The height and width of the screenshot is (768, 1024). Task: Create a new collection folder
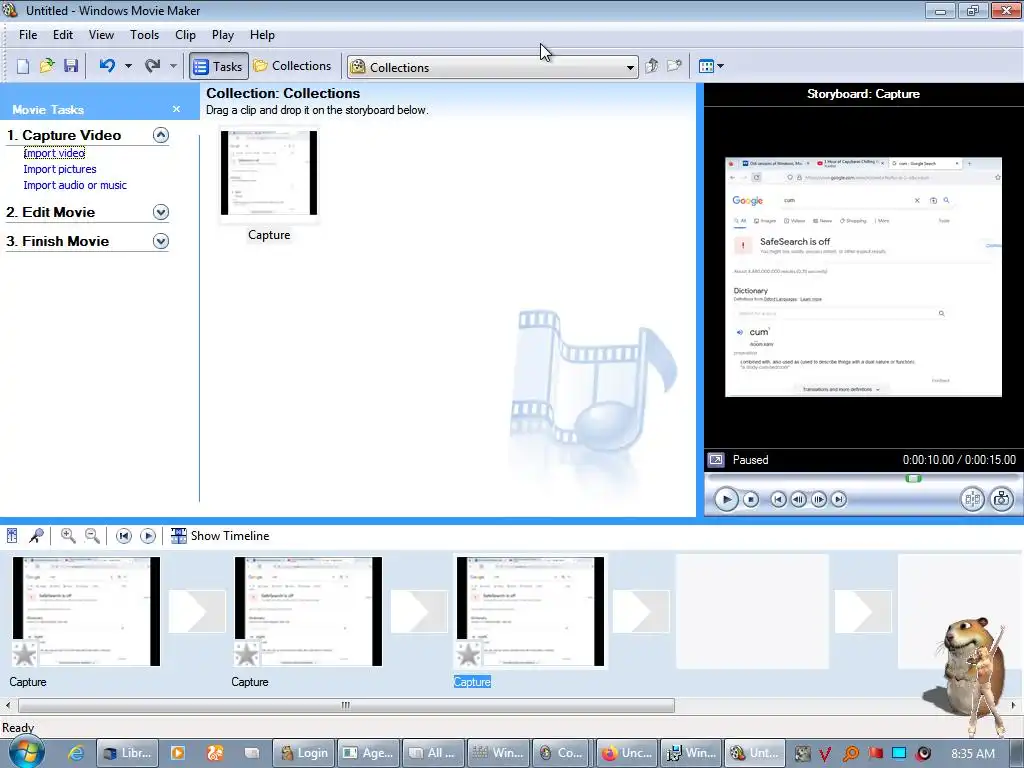[x=675, y=66]
